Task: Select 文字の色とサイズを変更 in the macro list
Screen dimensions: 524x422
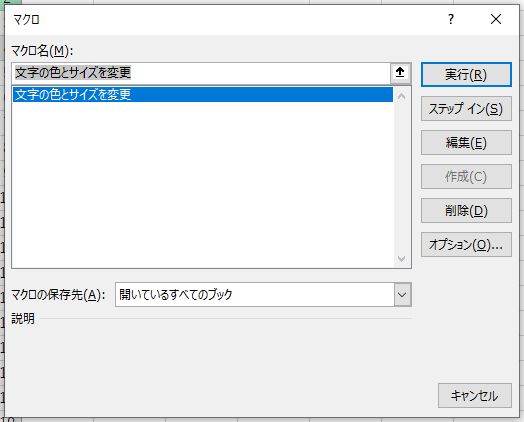Action: [203, 95]
